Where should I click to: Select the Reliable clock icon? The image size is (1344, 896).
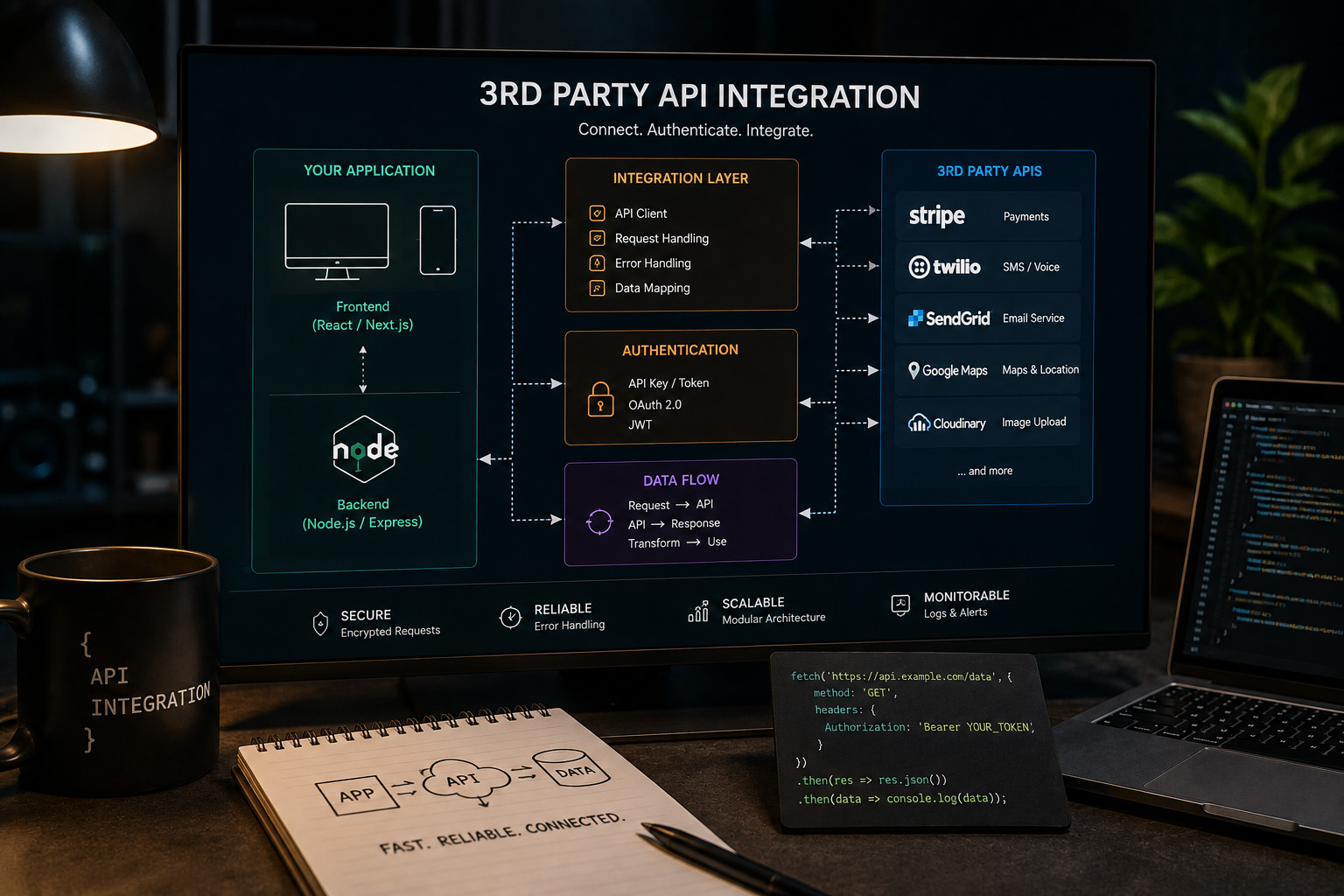click(x=510, y=618)
